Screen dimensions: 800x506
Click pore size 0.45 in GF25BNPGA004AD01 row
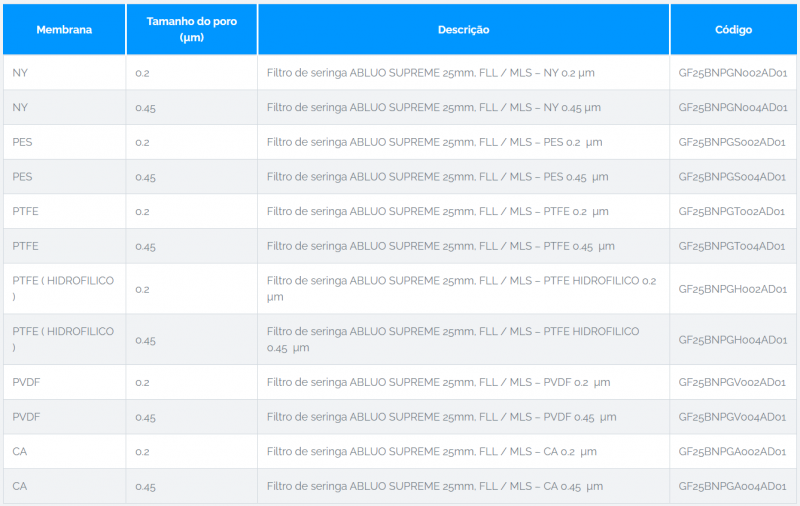145,487
